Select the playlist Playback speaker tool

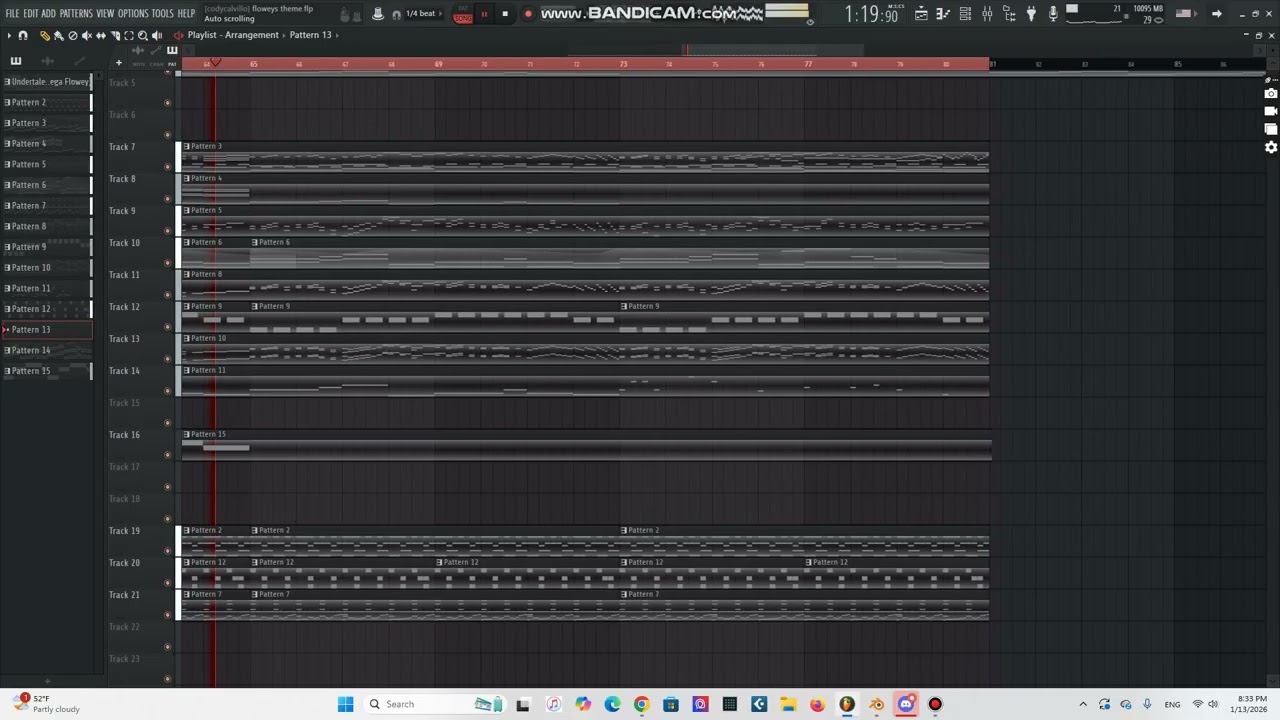coord(156,35)
